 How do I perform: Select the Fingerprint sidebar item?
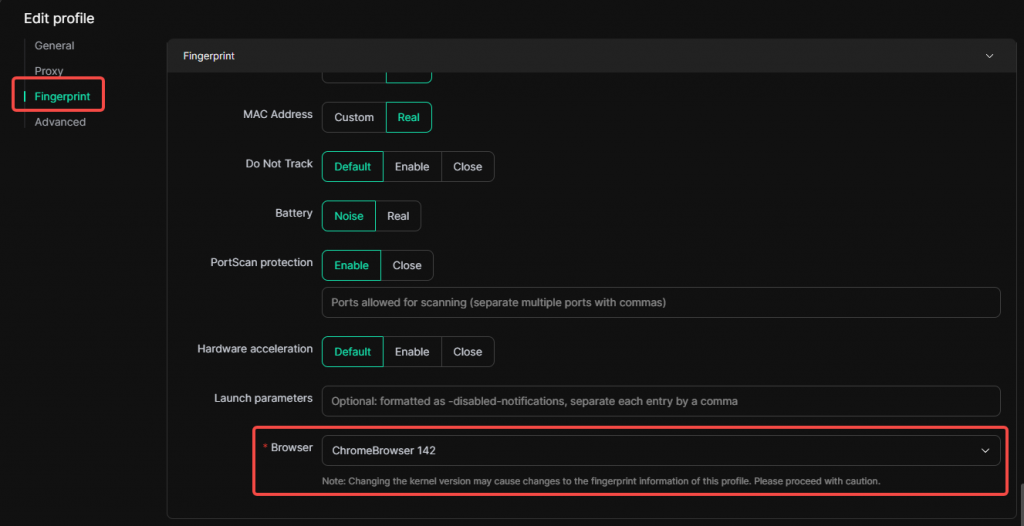pyautogui.click(x=62, y=97)
